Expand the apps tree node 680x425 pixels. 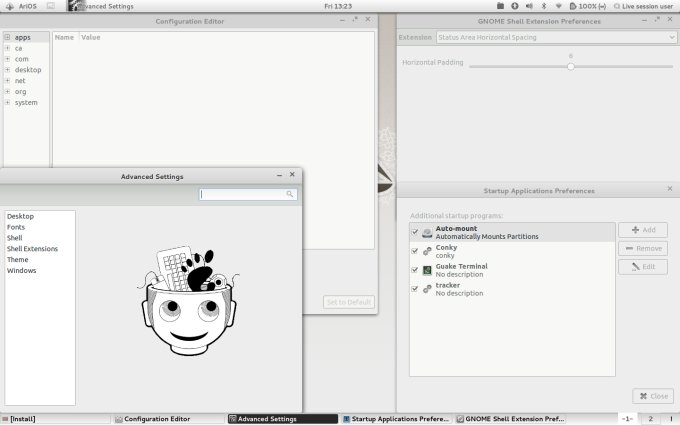[x=7, y=37]
